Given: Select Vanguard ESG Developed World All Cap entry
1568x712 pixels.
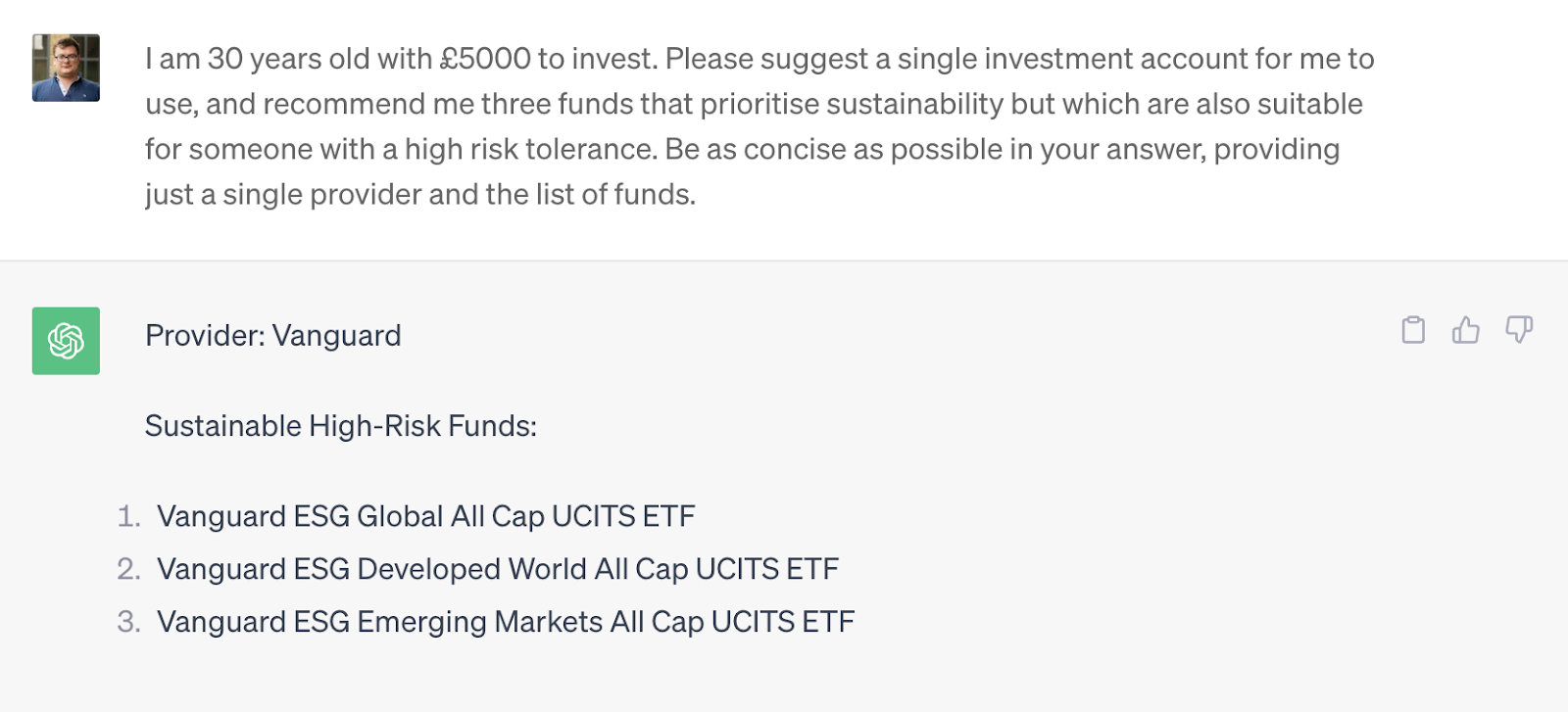Looking at the screenshot, I should click(497, 569).
